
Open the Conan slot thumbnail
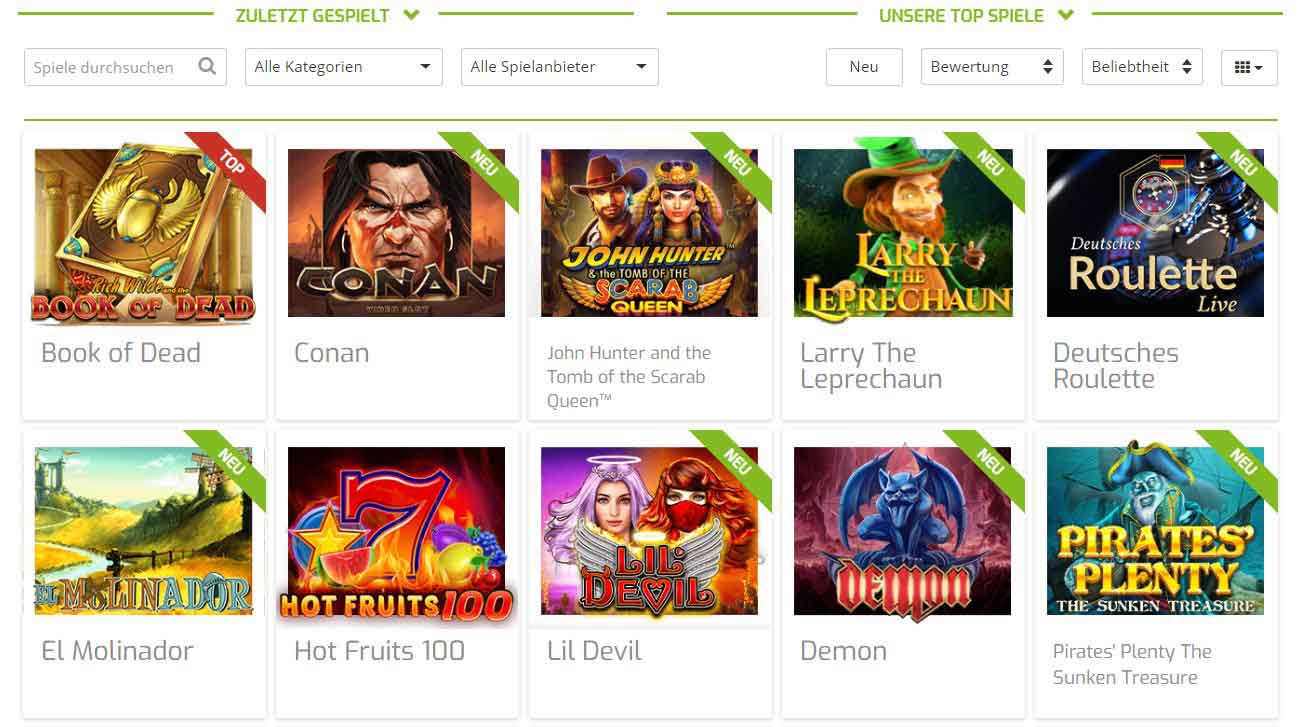pyautogui.click(x=396, y=233)
